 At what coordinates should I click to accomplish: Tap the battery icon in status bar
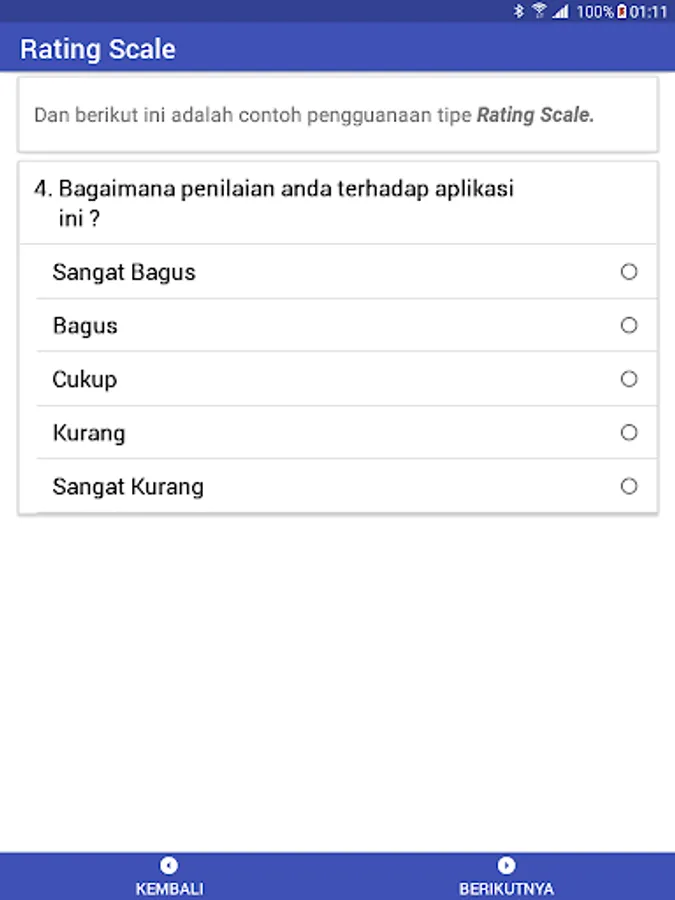tap(622, 11)
